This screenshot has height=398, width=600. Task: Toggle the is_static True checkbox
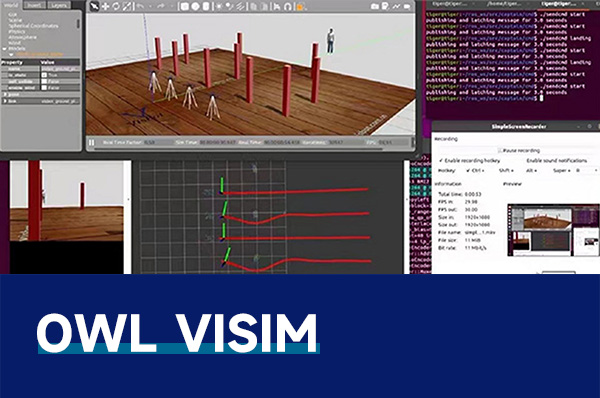coord(44,75)
